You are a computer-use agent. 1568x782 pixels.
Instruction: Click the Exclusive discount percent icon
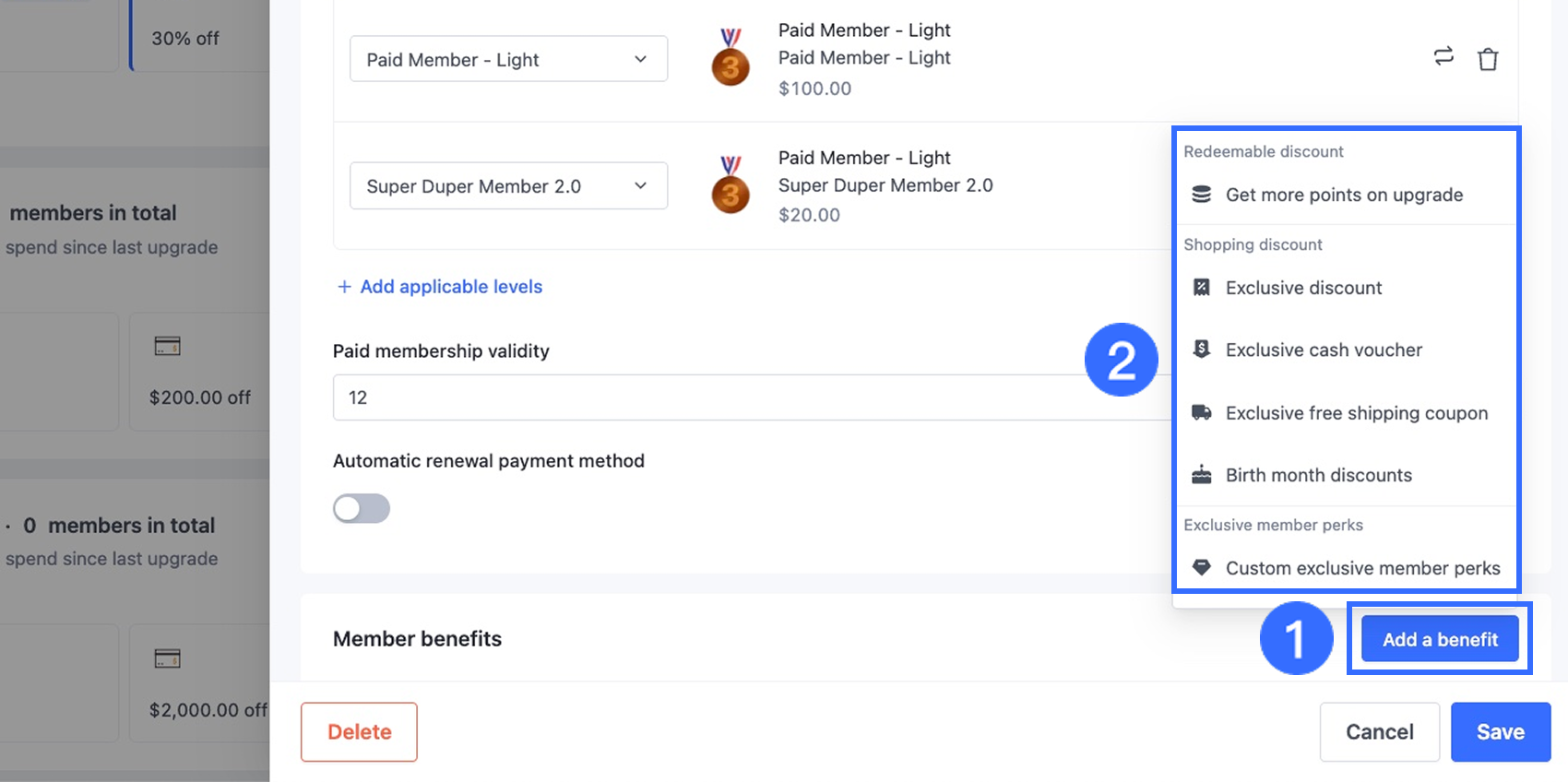(x=1201, y=288)
